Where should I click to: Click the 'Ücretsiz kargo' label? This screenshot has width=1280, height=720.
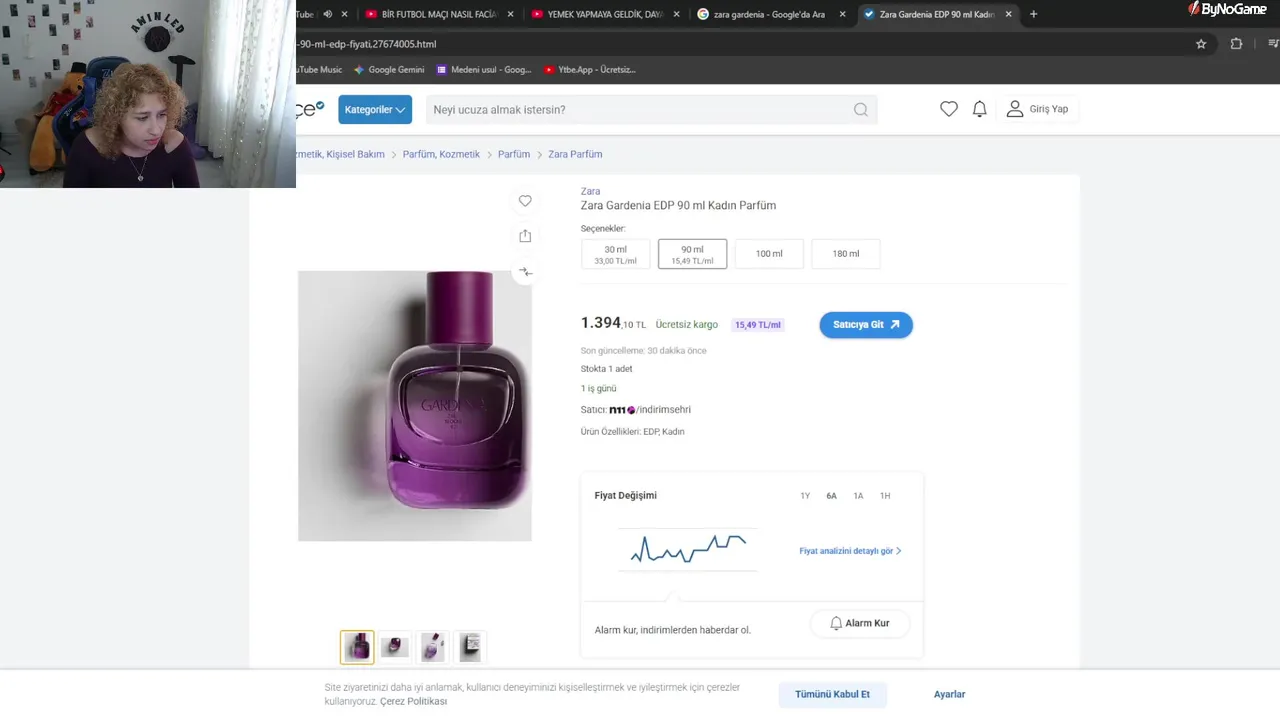tap(687, 325)
